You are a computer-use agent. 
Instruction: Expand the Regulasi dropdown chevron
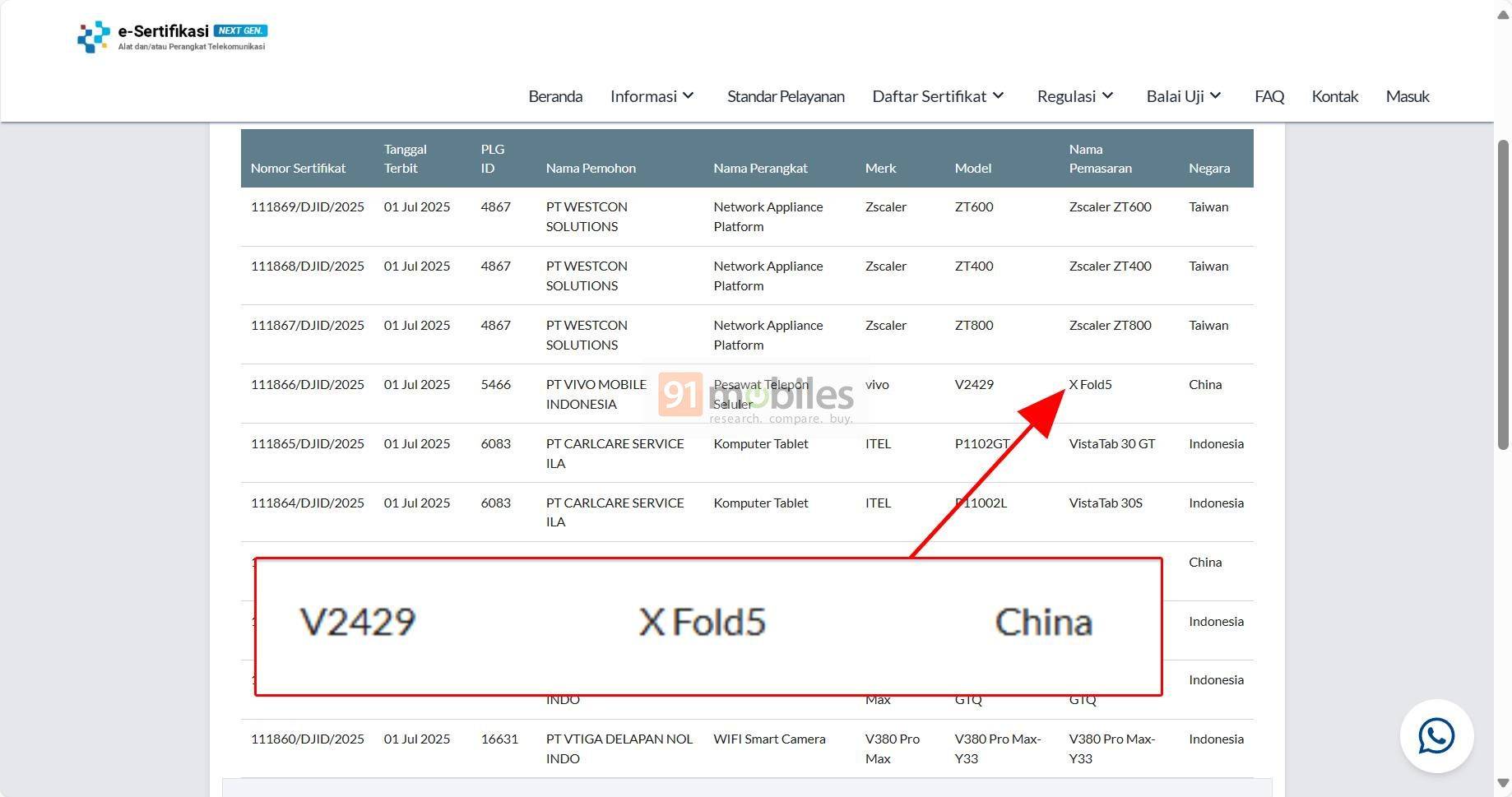coord(1107,95)
